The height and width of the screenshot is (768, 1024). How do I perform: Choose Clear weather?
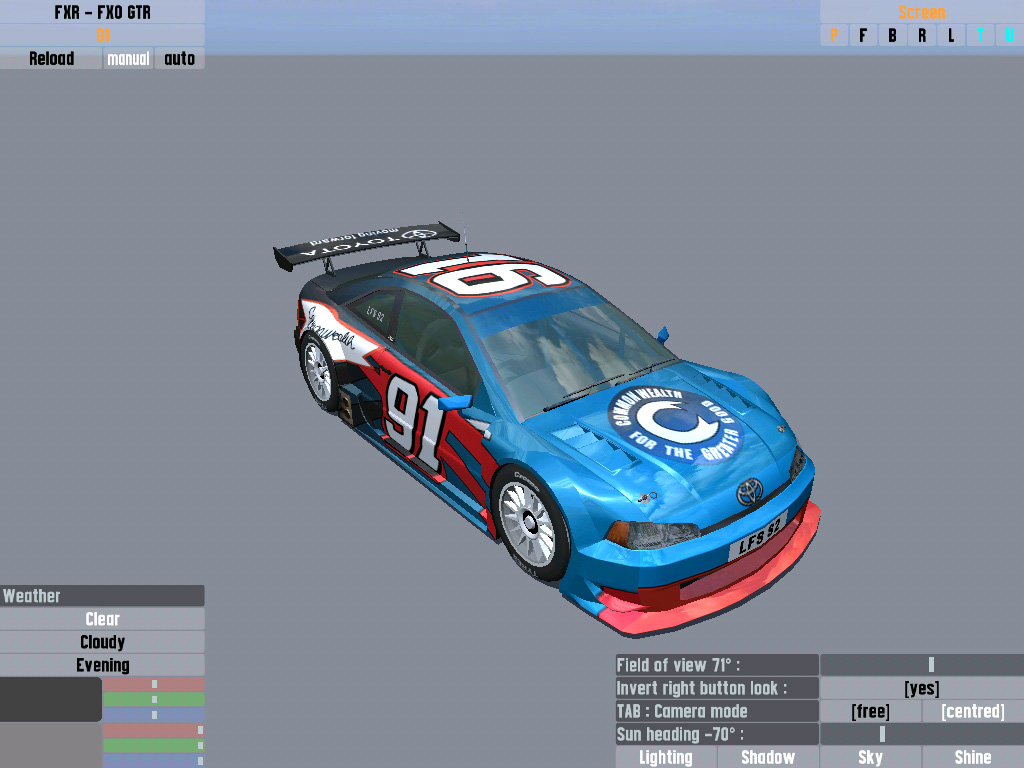click(x=102, y=618)
